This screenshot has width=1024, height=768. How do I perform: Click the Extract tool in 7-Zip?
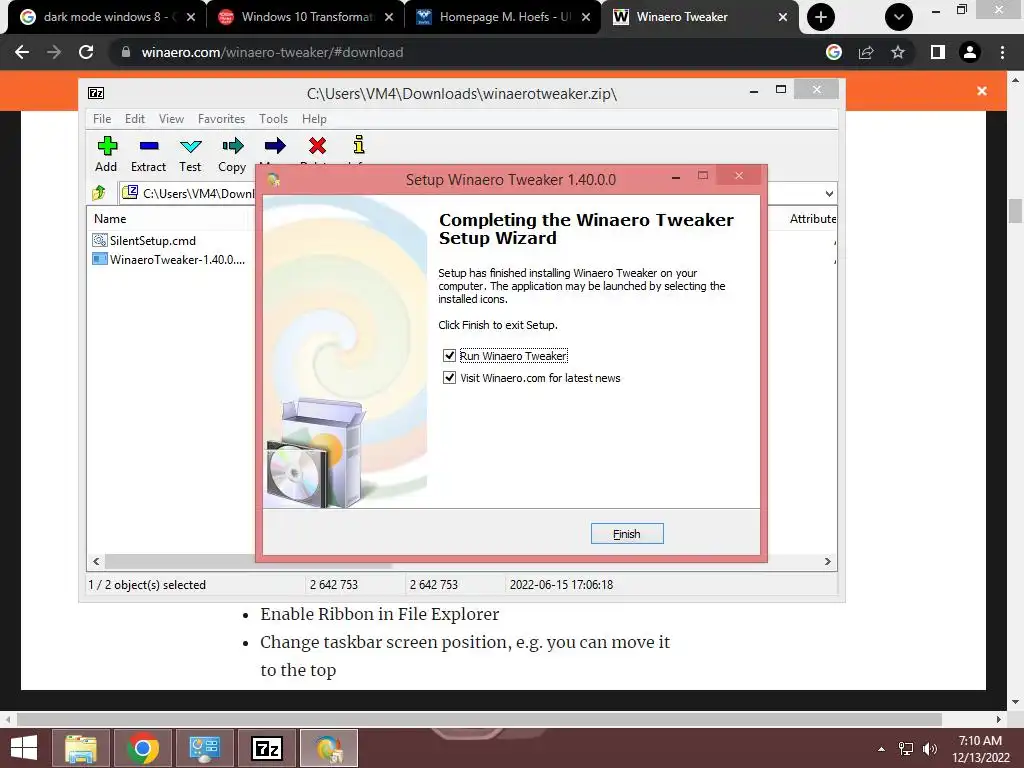coord(148,154)
